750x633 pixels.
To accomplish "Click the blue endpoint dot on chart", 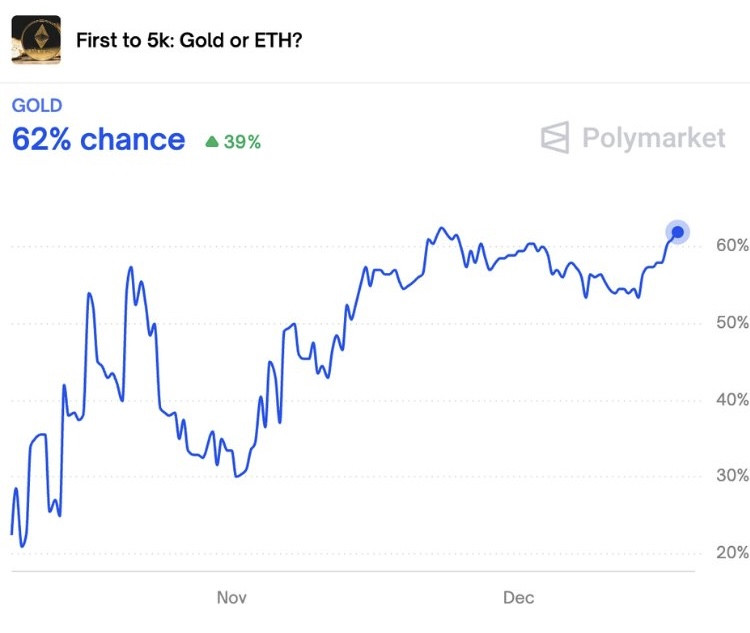I will click(677, 233).
